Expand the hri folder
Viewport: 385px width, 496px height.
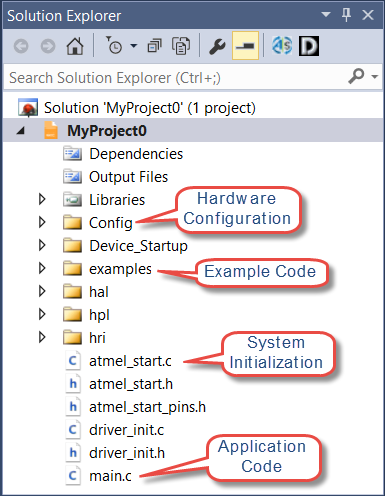(42, 337)
